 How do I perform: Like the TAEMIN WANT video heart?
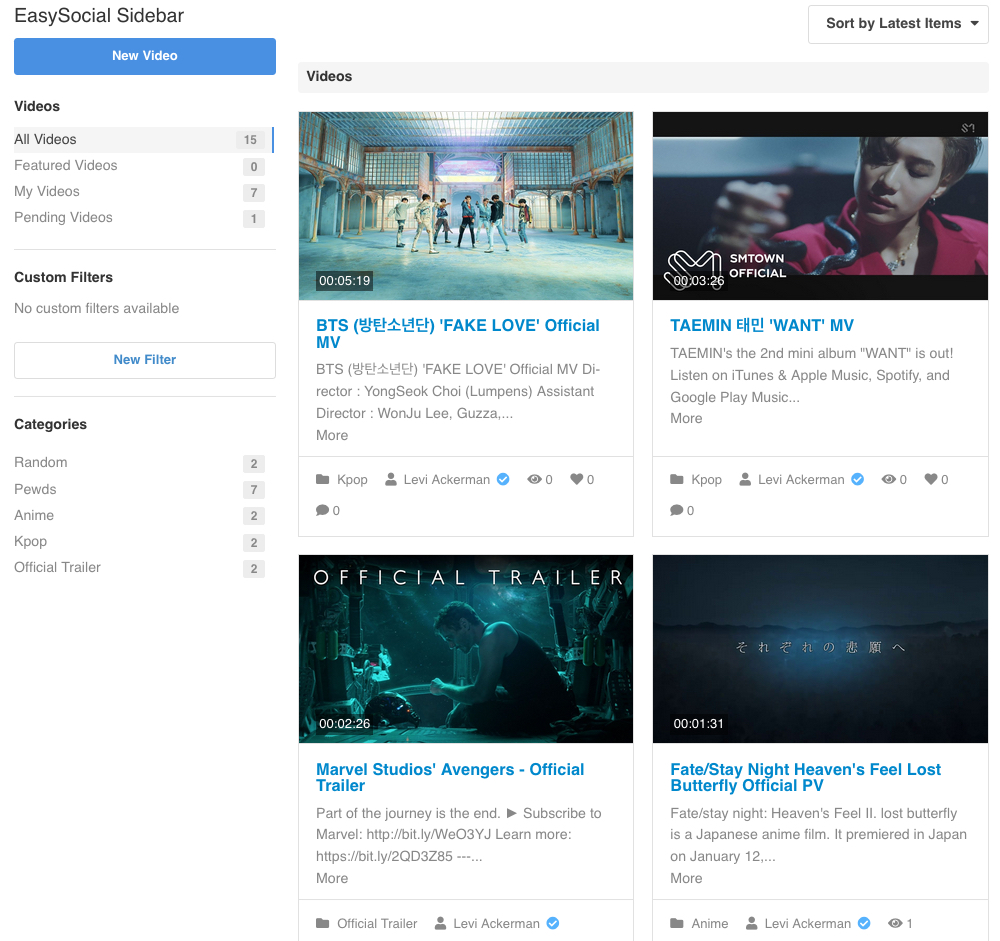tap(931, 479)
